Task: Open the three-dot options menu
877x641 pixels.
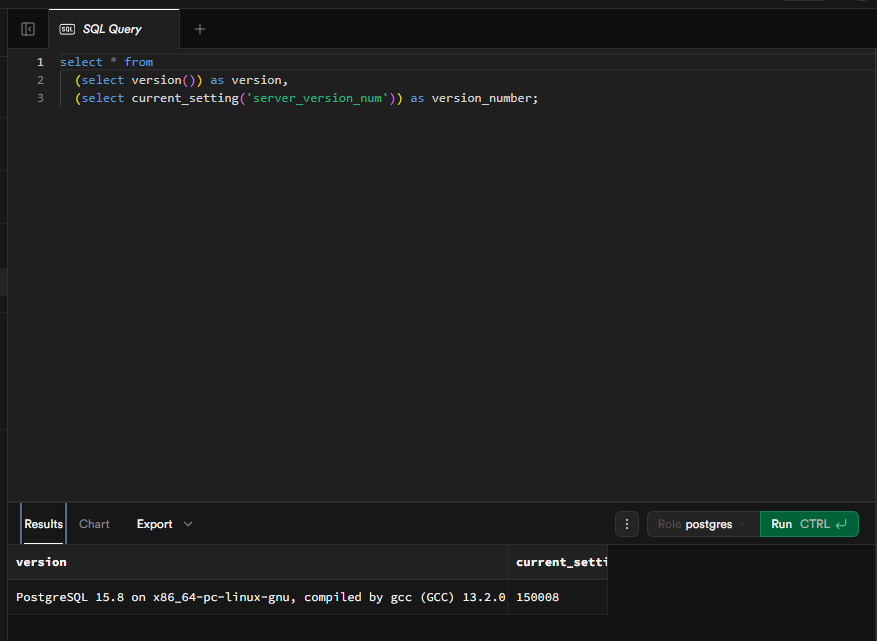Action: click(x=627, y=524)
